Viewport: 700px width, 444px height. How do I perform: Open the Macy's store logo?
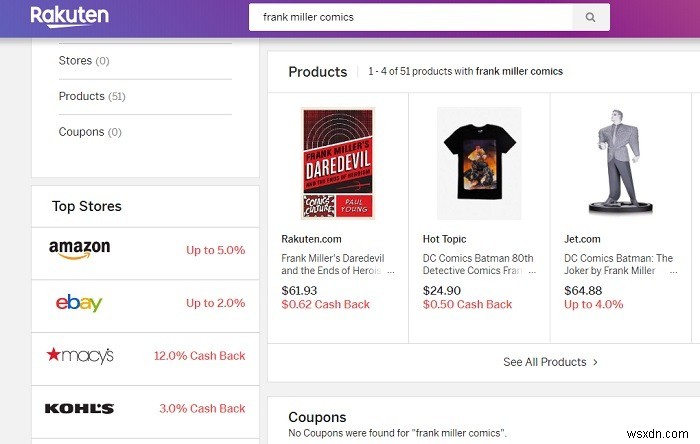(x=79, y=355)
